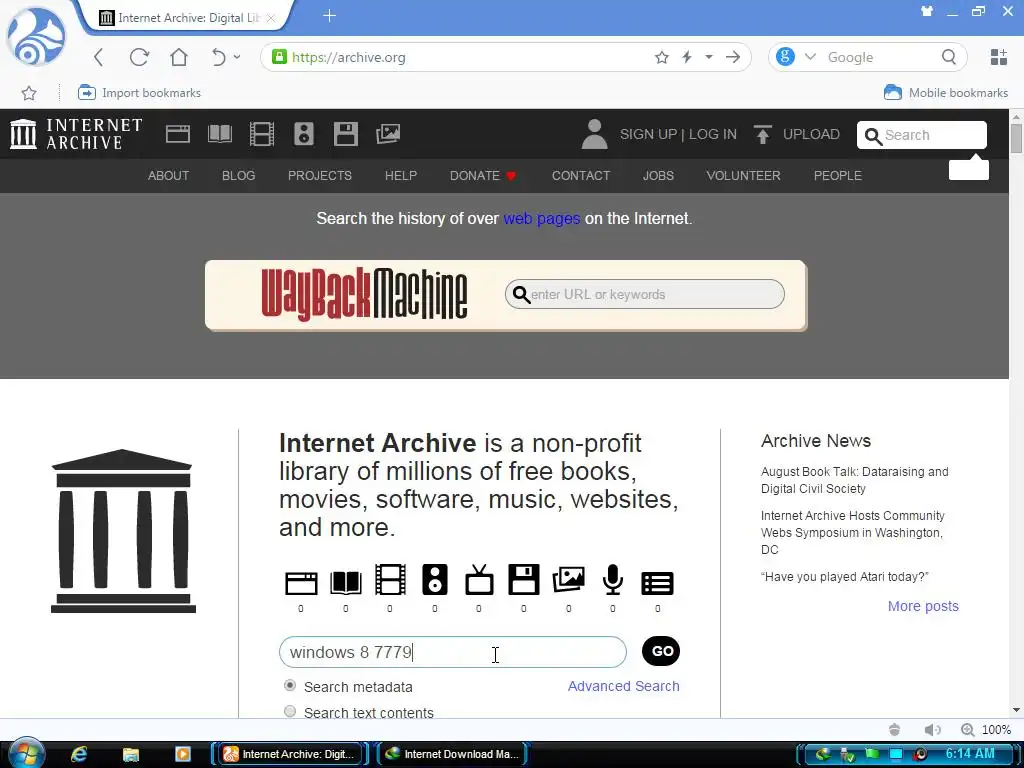Open the Texts book icon in top navigation
This screenshot has width=1024, height=768.
(x=220, y=134)
